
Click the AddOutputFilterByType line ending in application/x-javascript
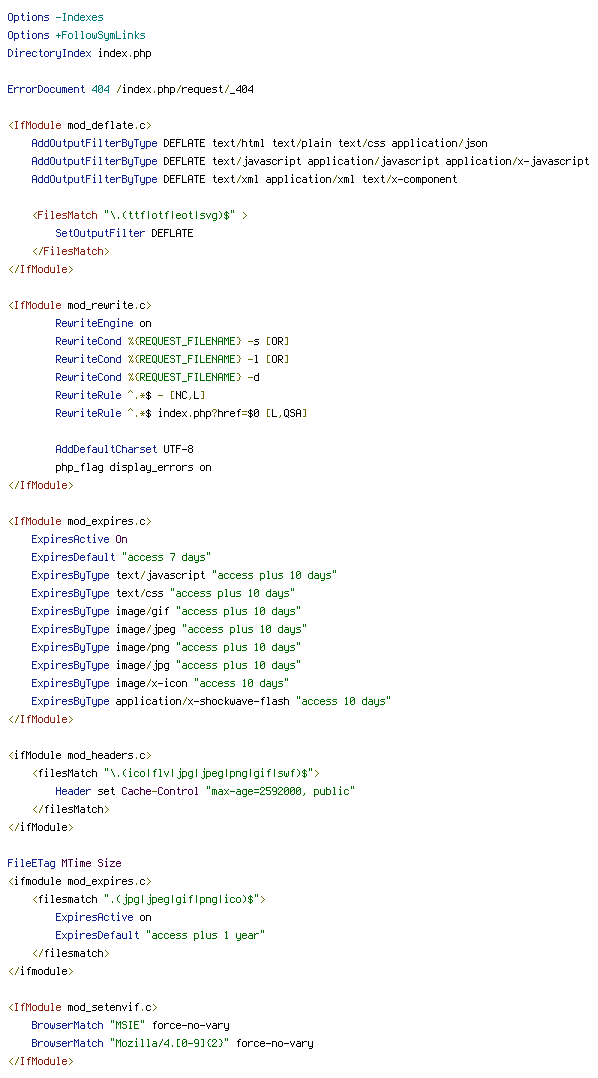tap(310, 161)
